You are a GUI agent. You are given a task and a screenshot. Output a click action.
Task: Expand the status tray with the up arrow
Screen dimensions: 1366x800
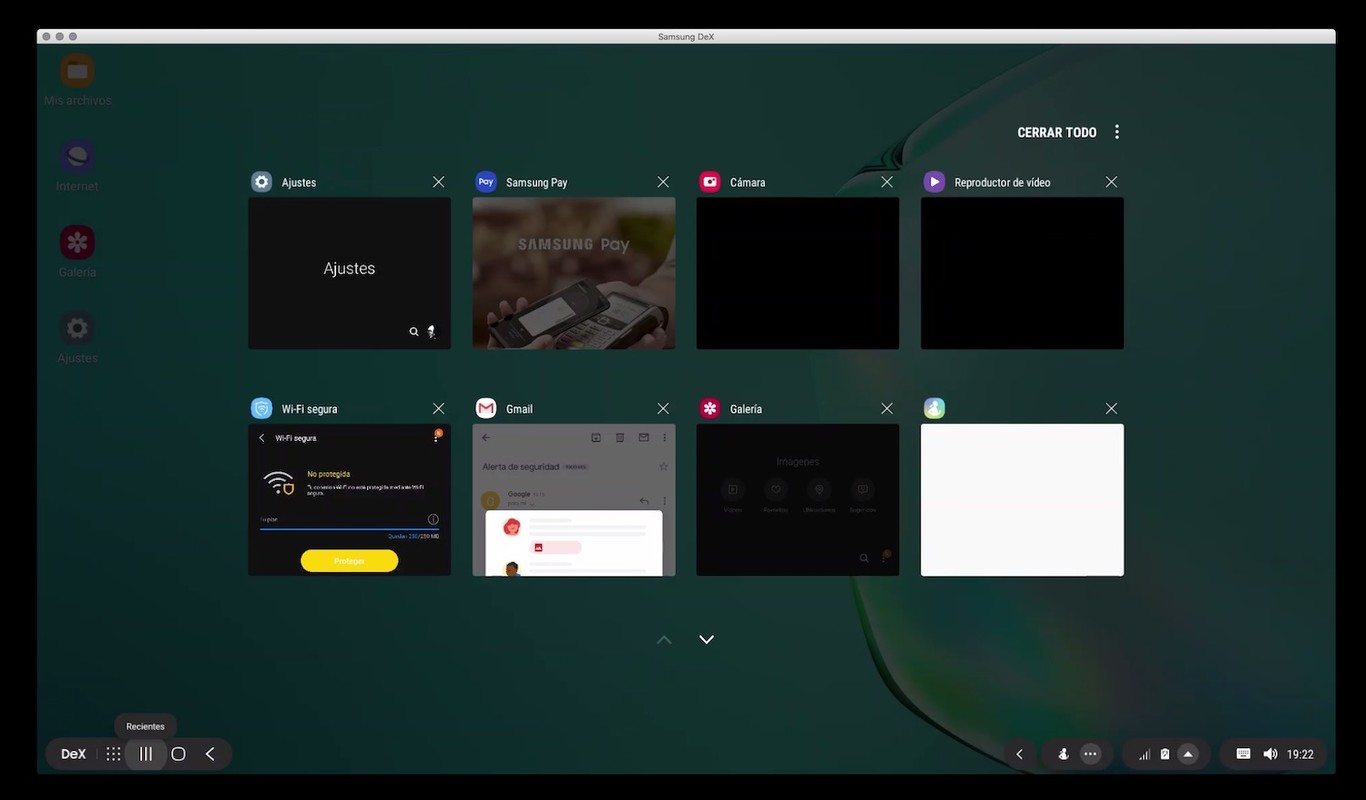pyautogui.click(x=1188, y=753)
